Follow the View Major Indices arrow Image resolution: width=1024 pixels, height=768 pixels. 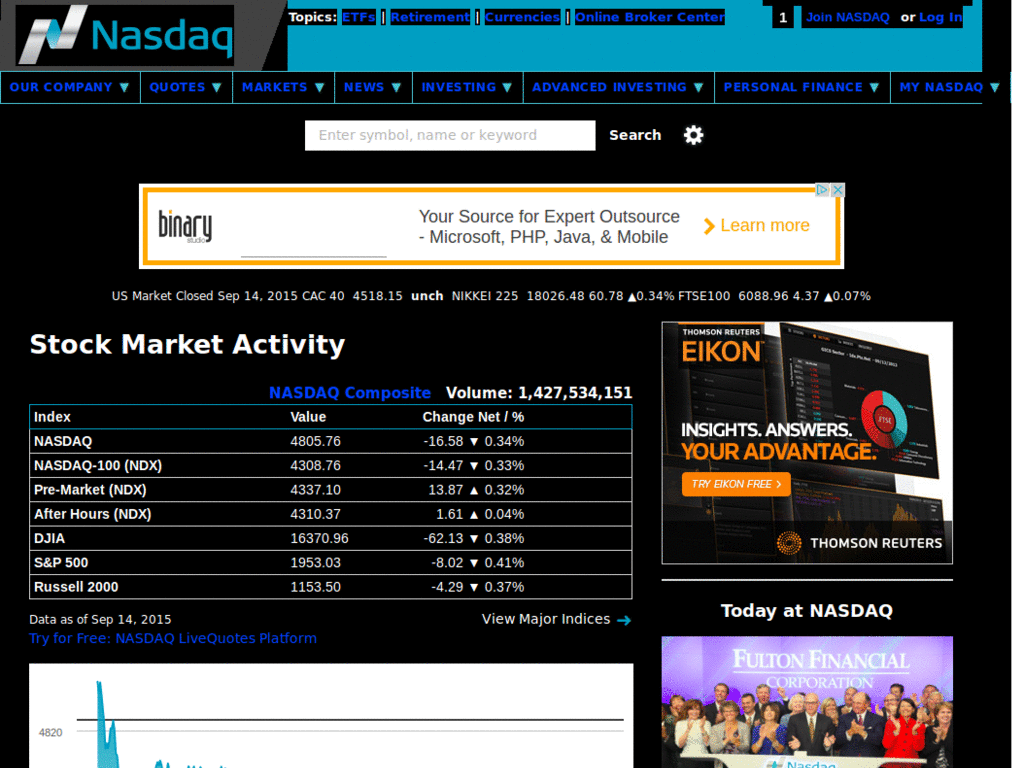(x=624, y=620)
